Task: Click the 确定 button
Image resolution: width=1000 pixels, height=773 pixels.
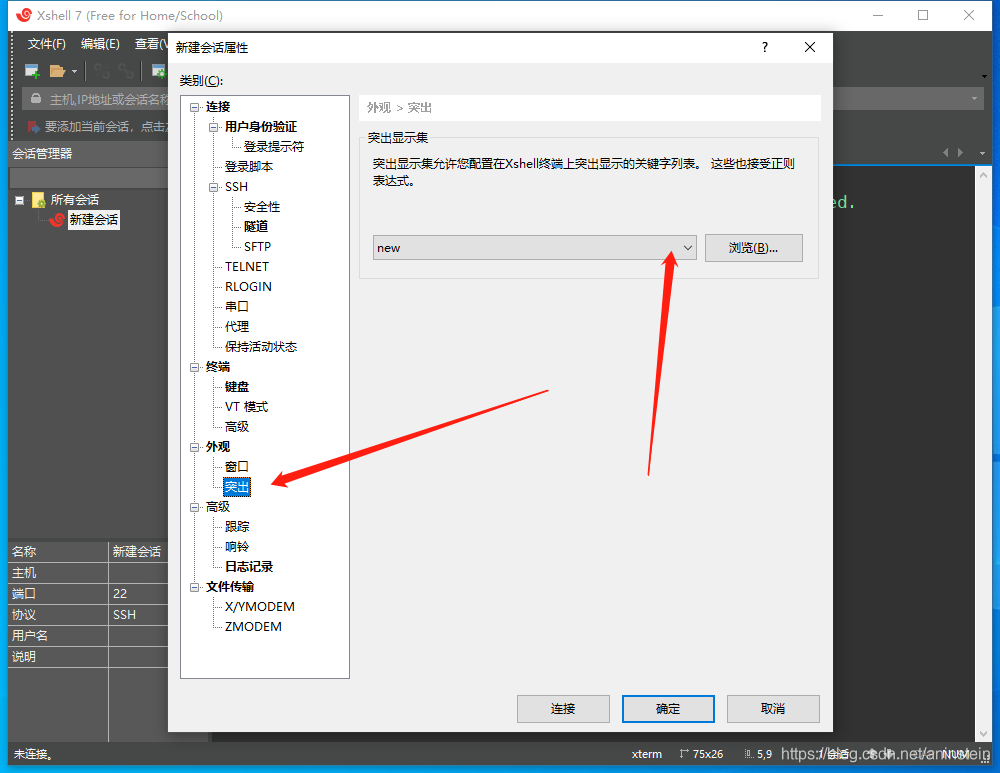Action: coord(668,709)
